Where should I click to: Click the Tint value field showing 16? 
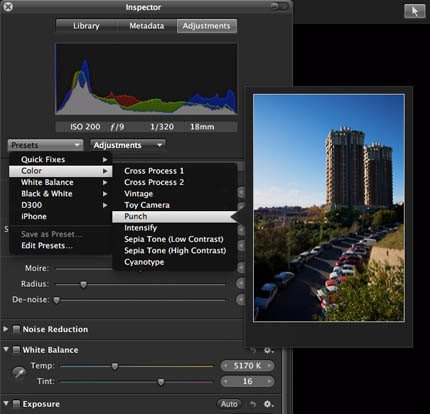click(247, 381)
